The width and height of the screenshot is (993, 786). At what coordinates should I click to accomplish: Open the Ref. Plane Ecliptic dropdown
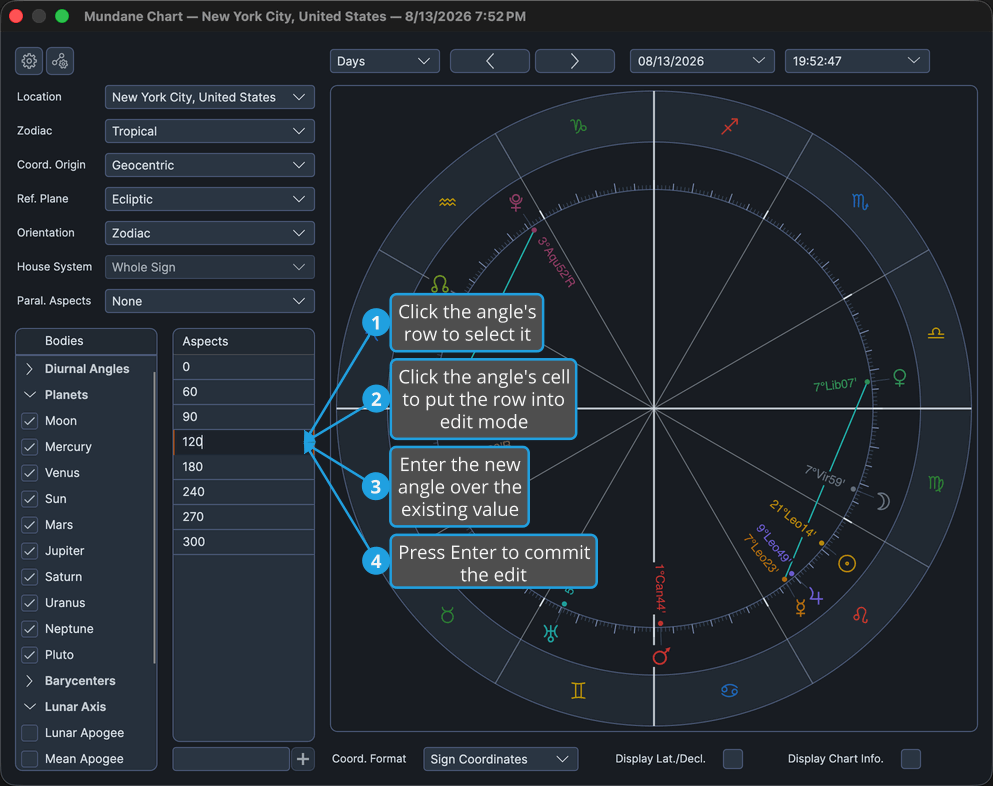[210, 199]
